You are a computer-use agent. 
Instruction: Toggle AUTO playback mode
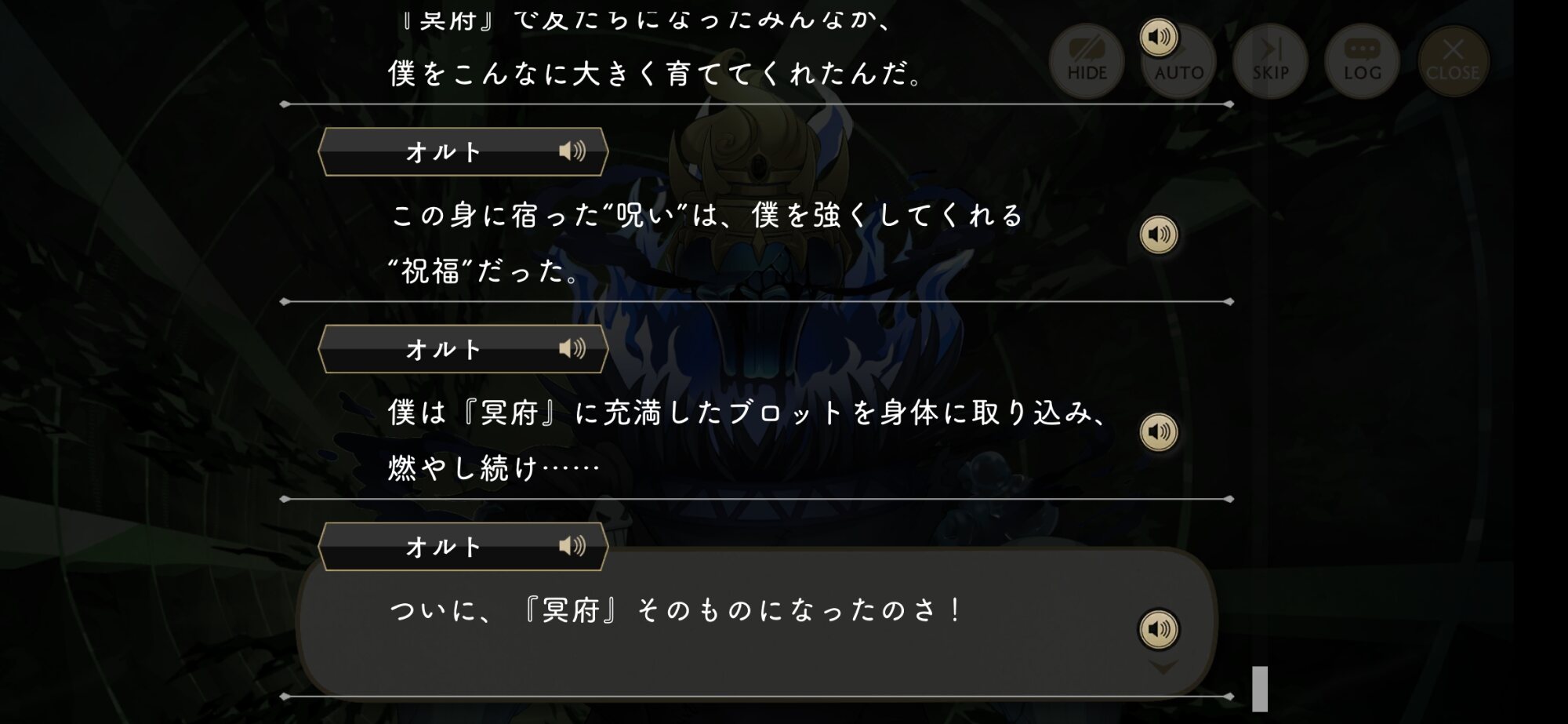point(1179,63)
